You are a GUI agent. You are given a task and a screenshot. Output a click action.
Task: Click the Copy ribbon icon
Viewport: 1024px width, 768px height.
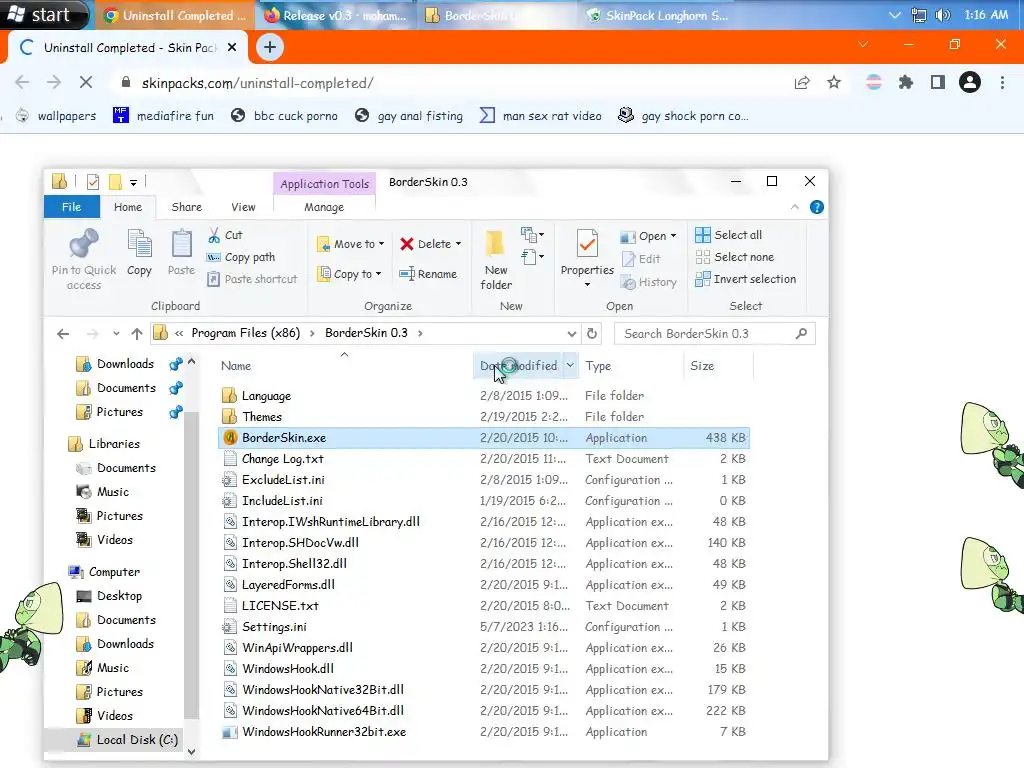pos(139,253)
